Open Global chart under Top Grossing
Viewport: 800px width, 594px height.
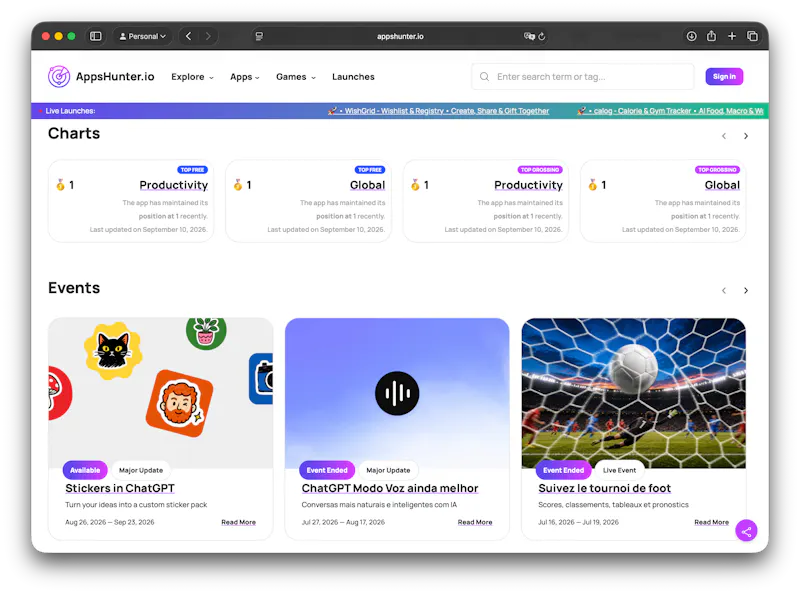pyautogui.click(x=722, y=185)
